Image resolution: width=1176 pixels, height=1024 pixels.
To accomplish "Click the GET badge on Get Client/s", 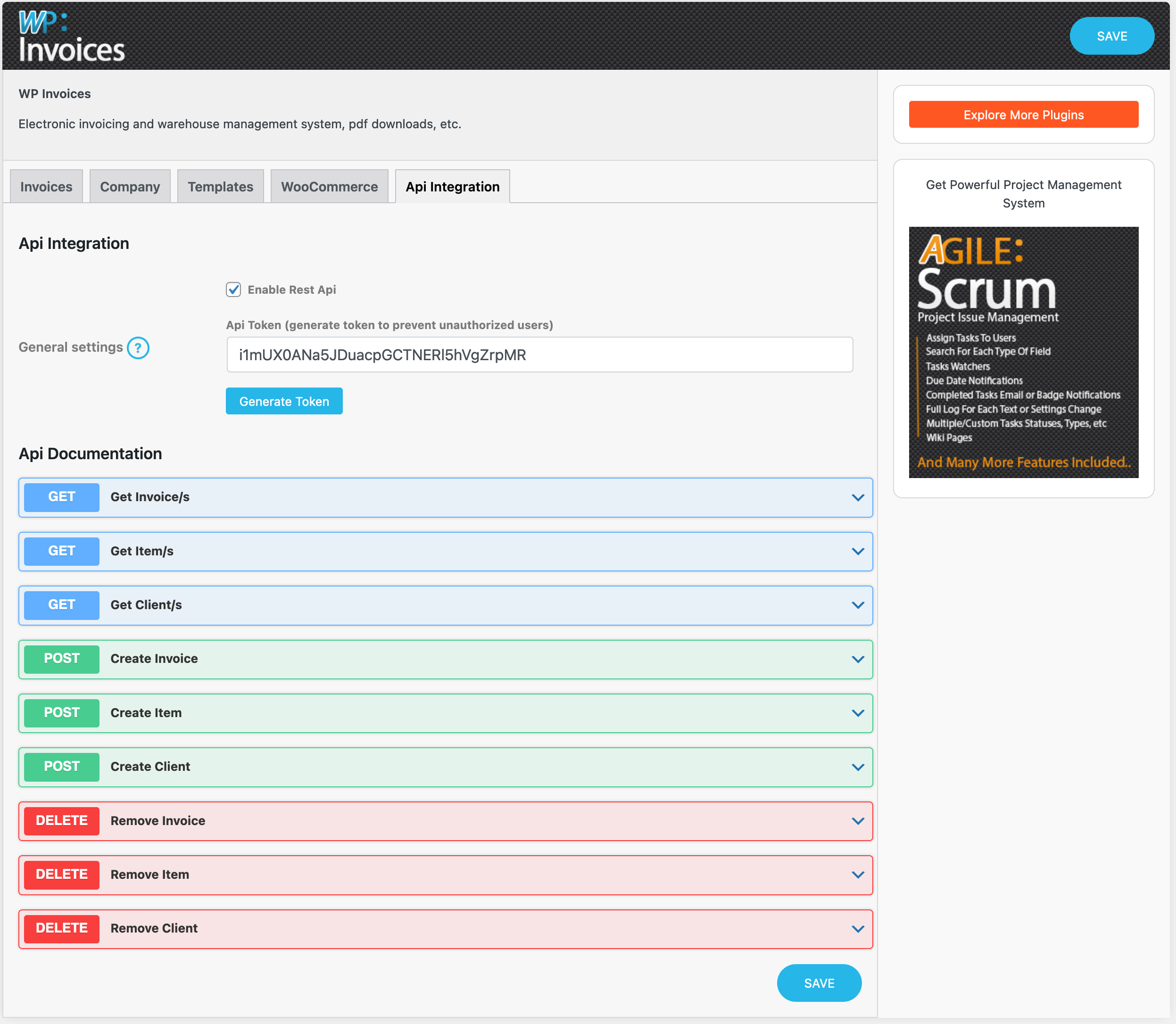I will pos(61,605).
